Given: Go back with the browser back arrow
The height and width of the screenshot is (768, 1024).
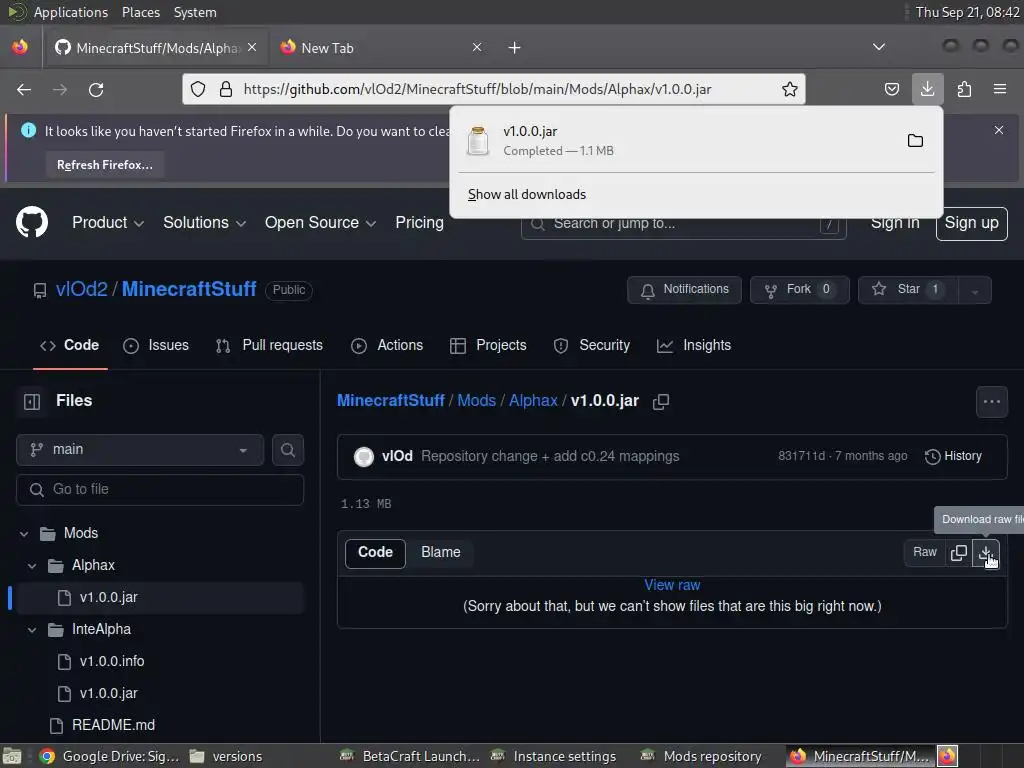Looking at the screenshot, I should click(24, 89).
